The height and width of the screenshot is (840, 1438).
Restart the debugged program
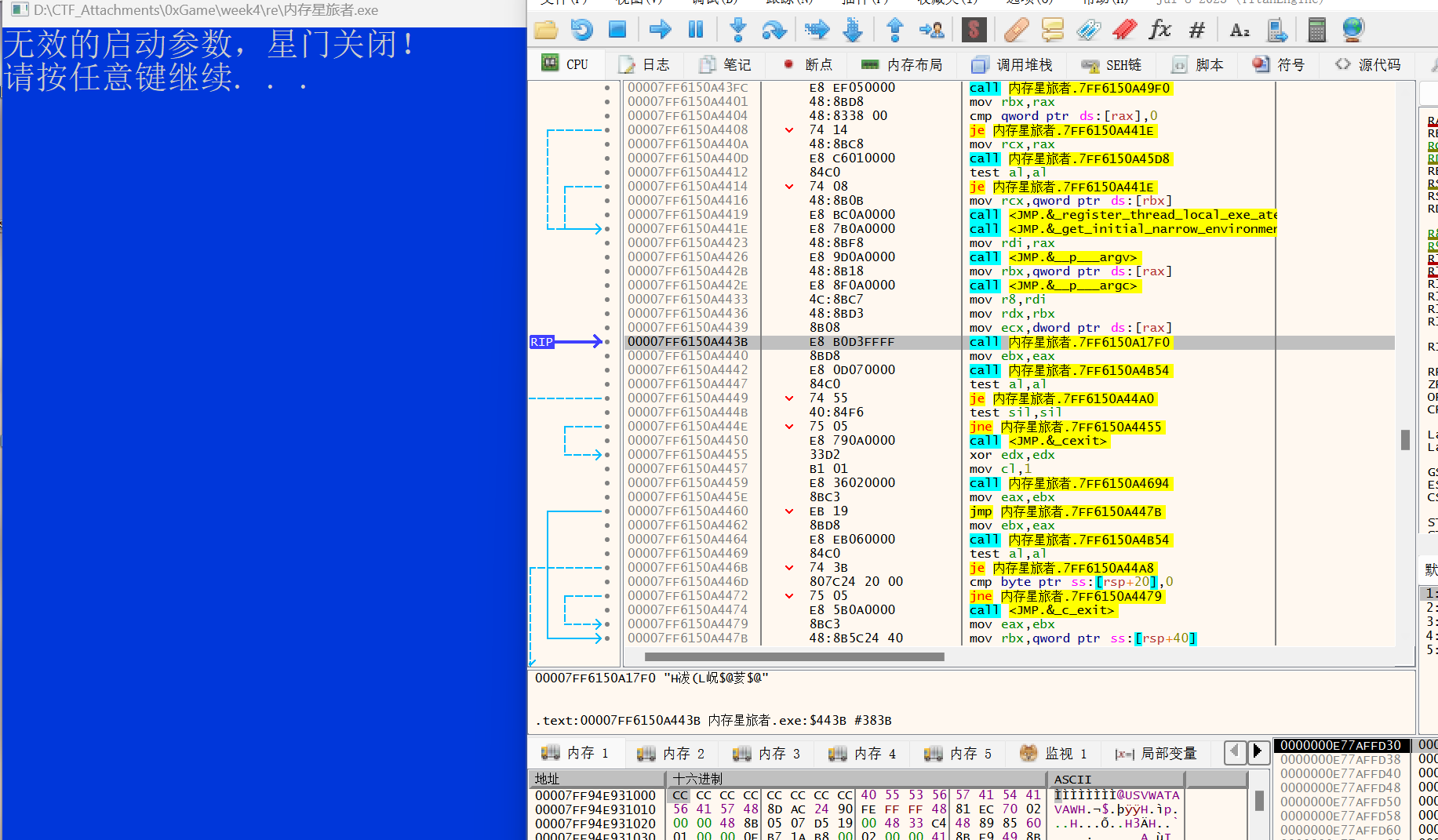pos(581,31)
